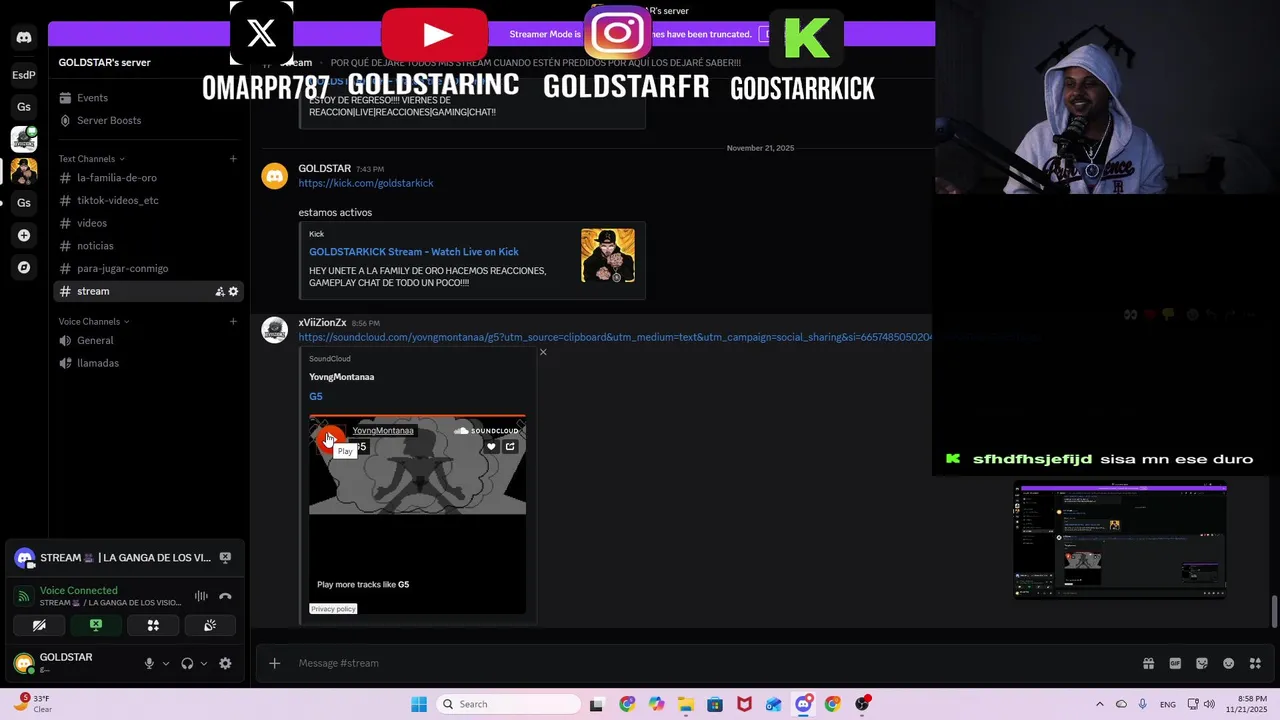Click the Kick embed thumbnail image

pos(608,255)
